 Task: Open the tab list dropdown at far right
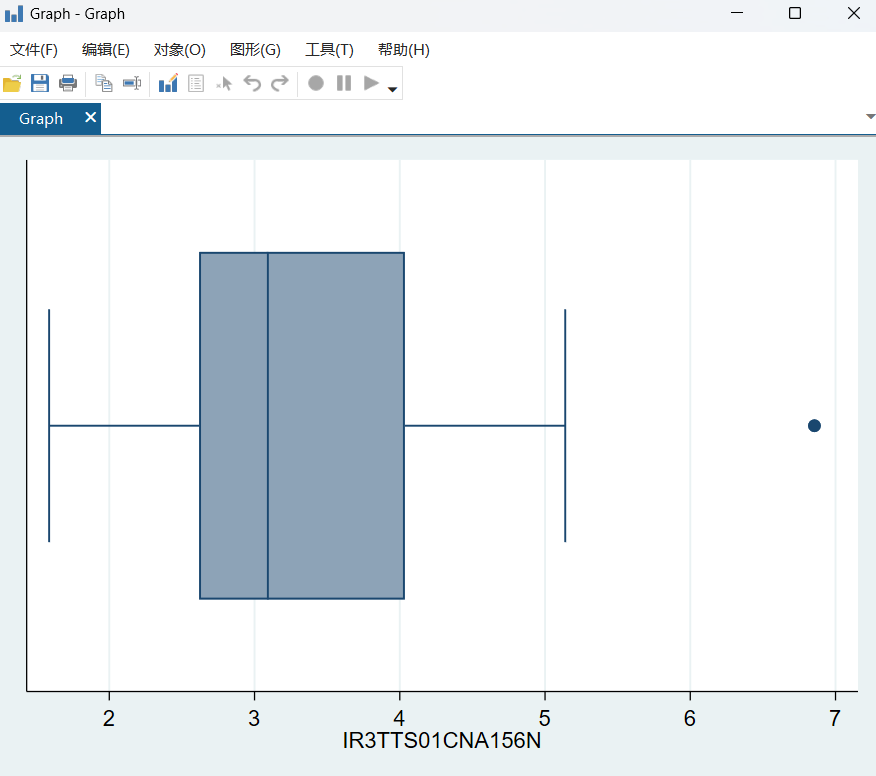pos(869,117)
